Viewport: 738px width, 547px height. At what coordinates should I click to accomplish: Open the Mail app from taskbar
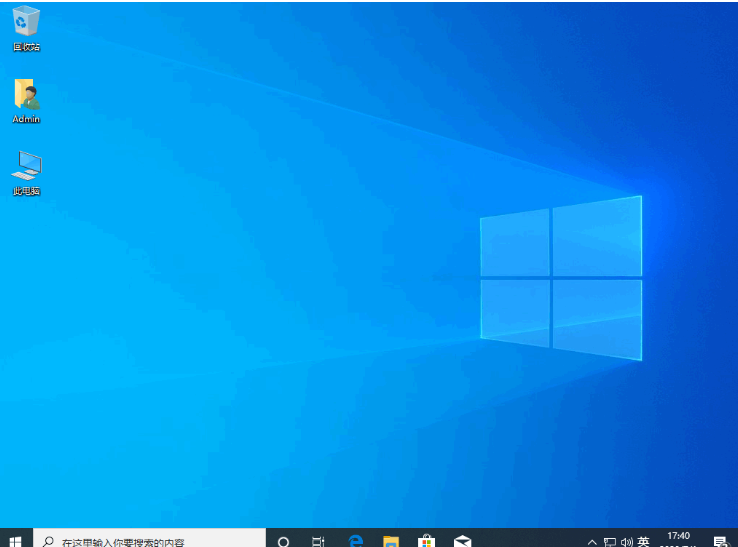(462, 541)
